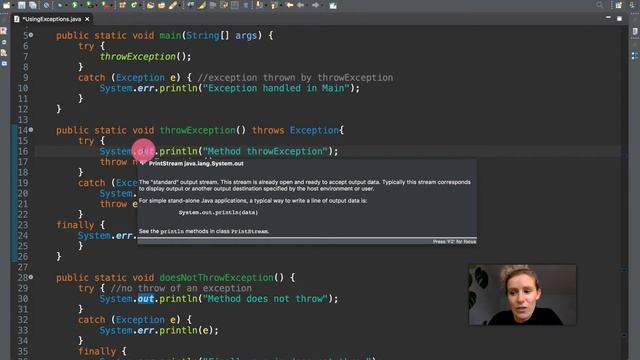Open the Task List icon in right sidebar
640x360 pixels.
(635, 31)
